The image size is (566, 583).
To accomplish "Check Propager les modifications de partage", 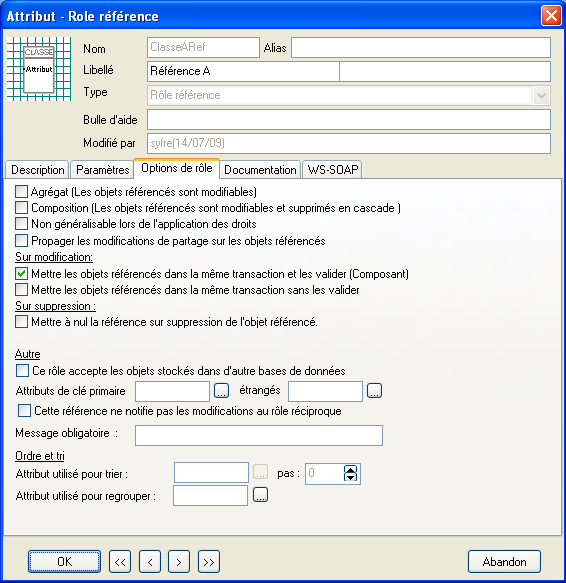I will 21,241.
